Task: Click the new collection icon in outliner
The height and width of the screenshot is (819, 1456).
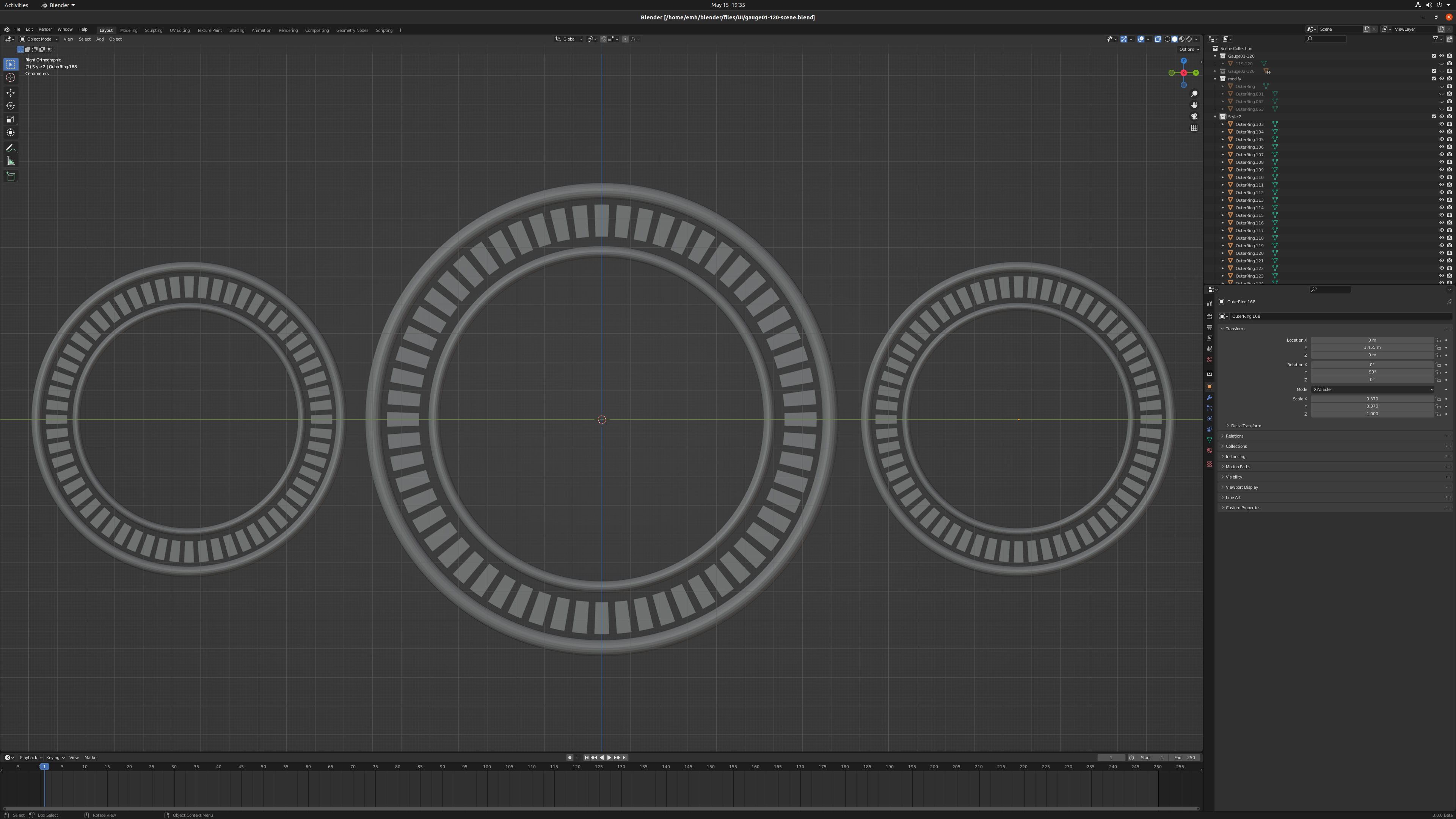Action: point(1449,39)
